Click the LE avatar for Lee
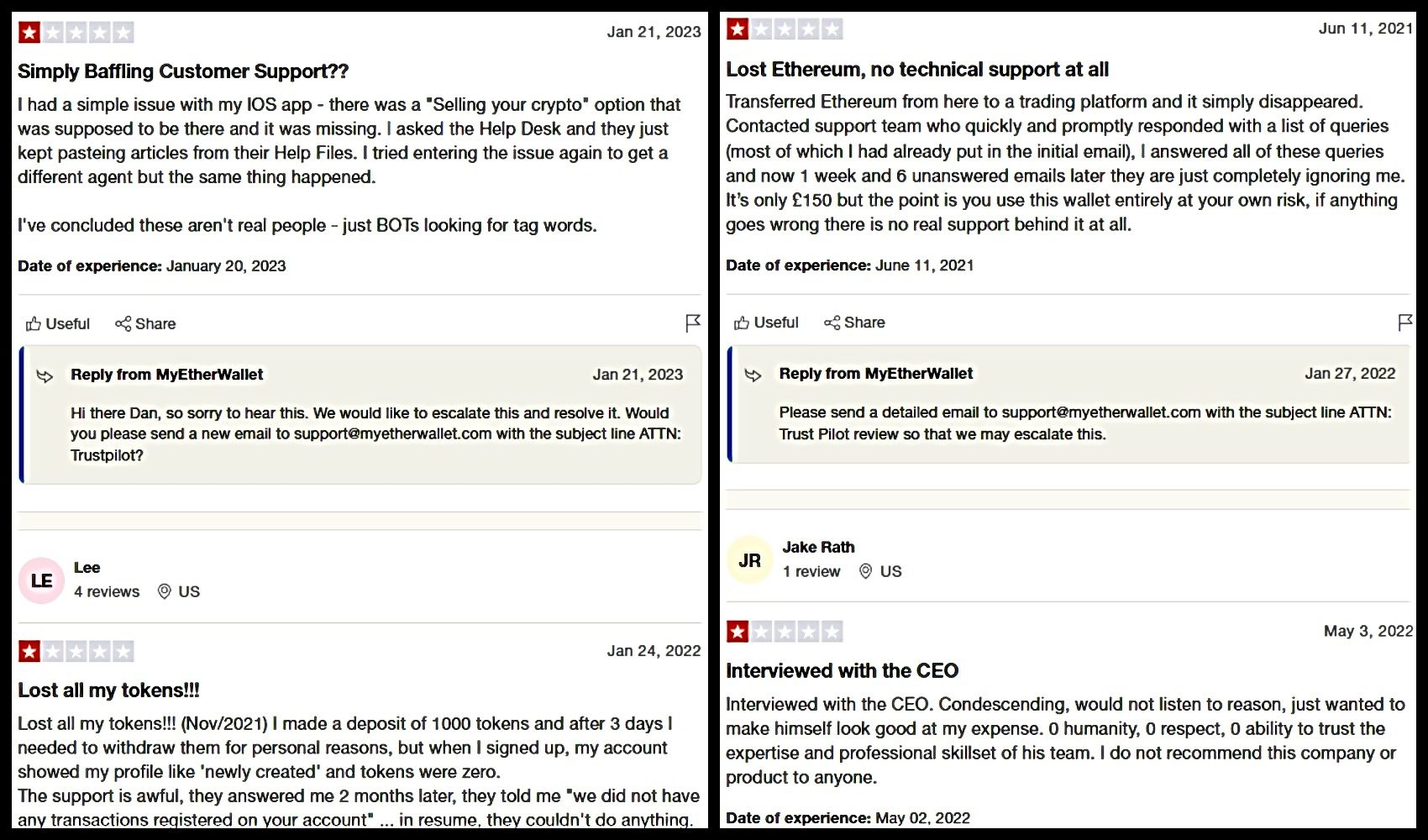This screenshot has height=840, width=1428. coord(41,580)
